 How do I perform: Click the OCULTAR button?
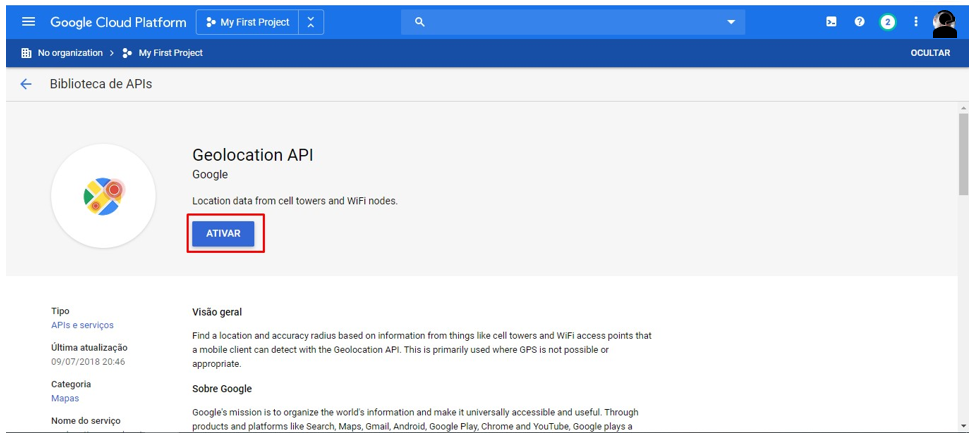pyautogui.click(x=930, y=53)
